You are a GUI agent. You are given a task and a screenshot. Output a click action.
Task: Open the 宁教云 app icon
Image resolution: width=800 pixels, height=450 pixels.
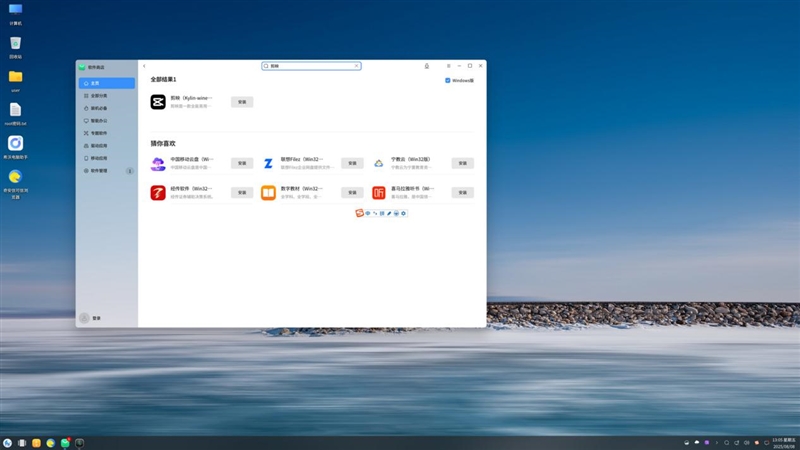point(379,163)
